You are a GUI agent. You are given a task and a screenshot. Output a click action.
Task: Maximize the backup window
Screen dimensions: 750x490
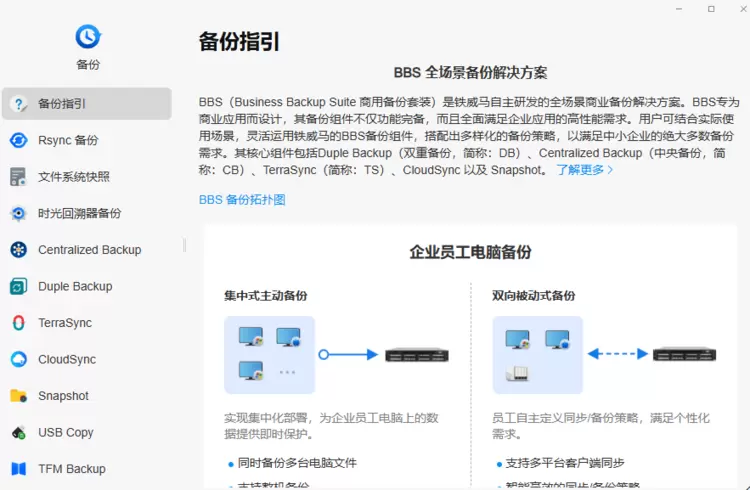711,9
